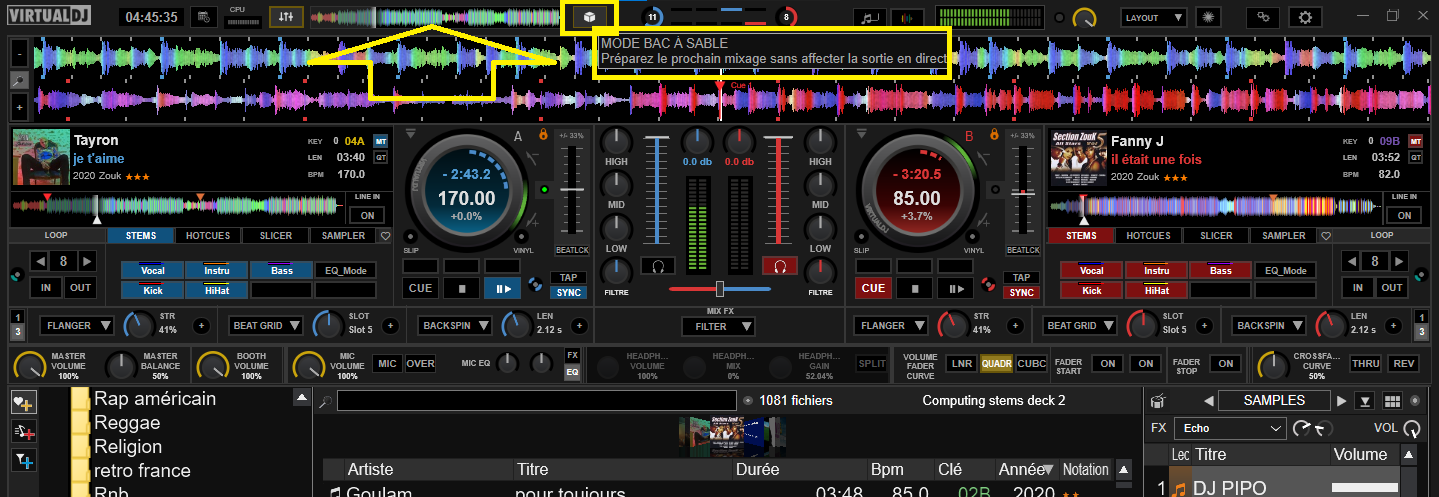Click deck B red CUE button
1439x497 pixels.
(x=874, y=288)
